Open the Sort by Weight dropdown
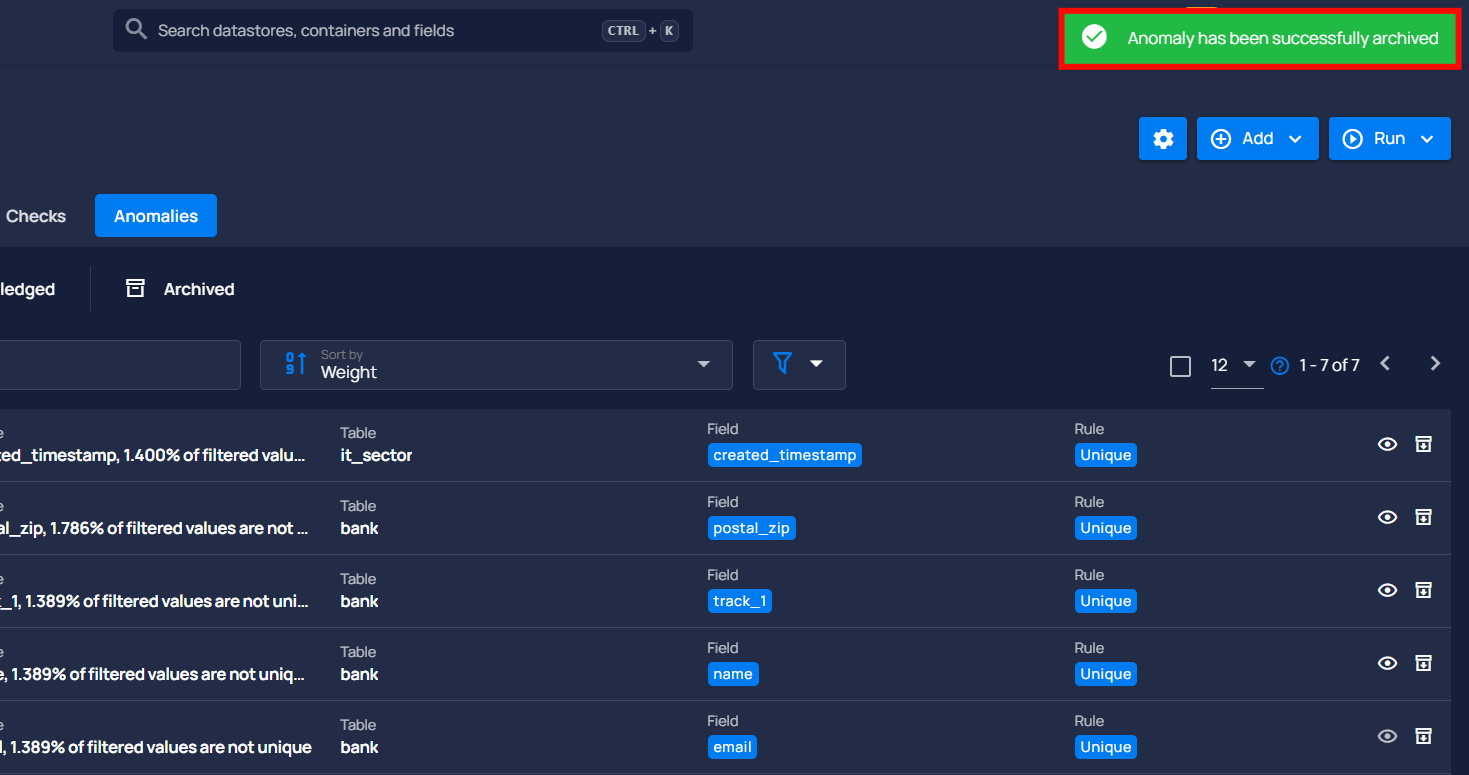 click(x=496, y=365)
